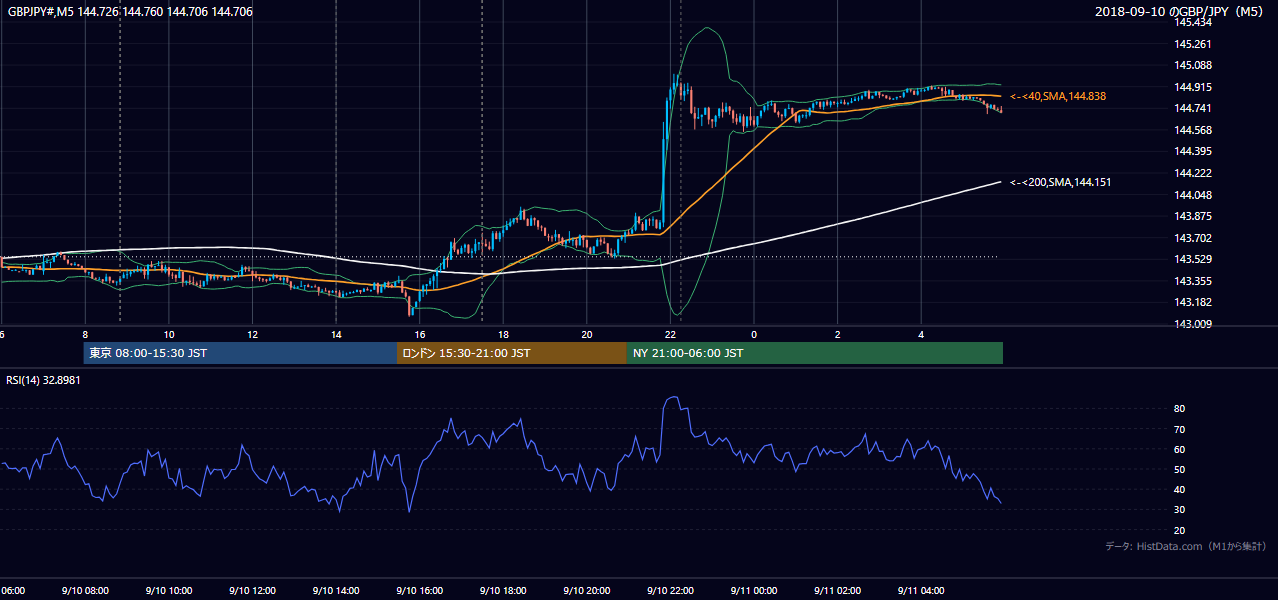Click the RSI(14) 32.8981 indicator label
Image resolution: width=1278 pixels, height=600 pixels.
tap(45, 380)
